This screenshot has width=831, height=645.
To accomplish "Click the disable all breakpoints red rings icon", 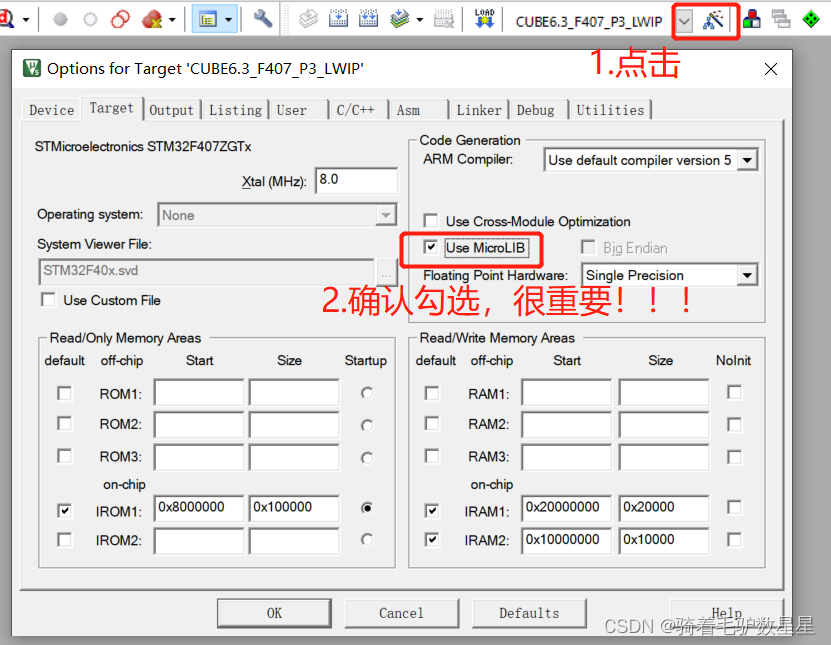I will (120, 20).
